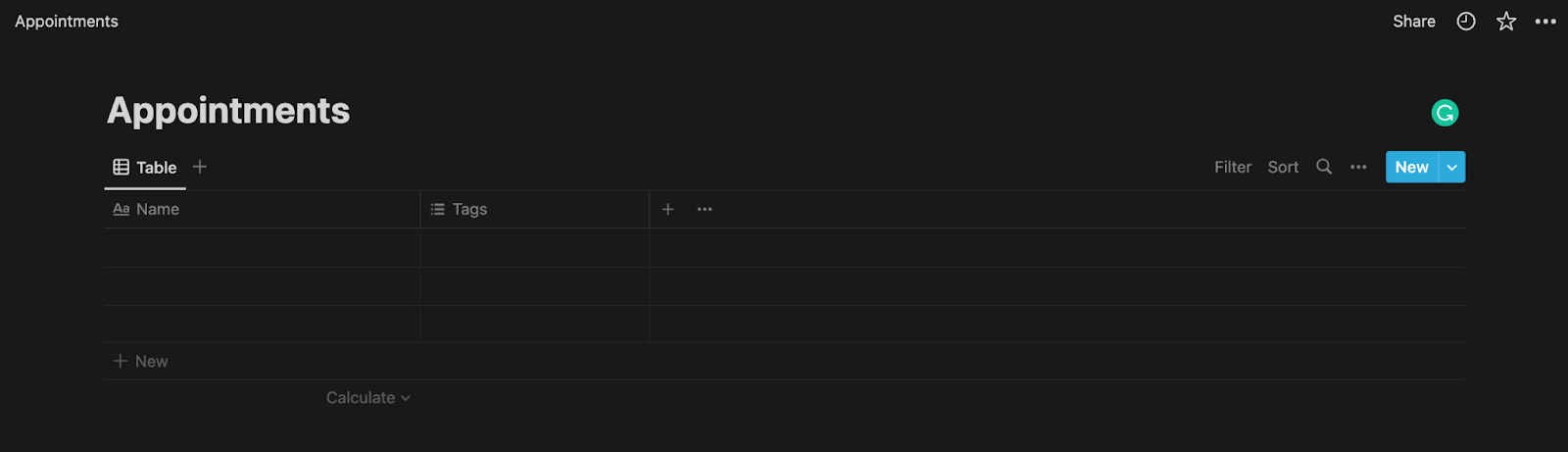This screenshot has width=1568, height=452.
Task: Click the green Grammarly icon
Action: point(1445,113)
